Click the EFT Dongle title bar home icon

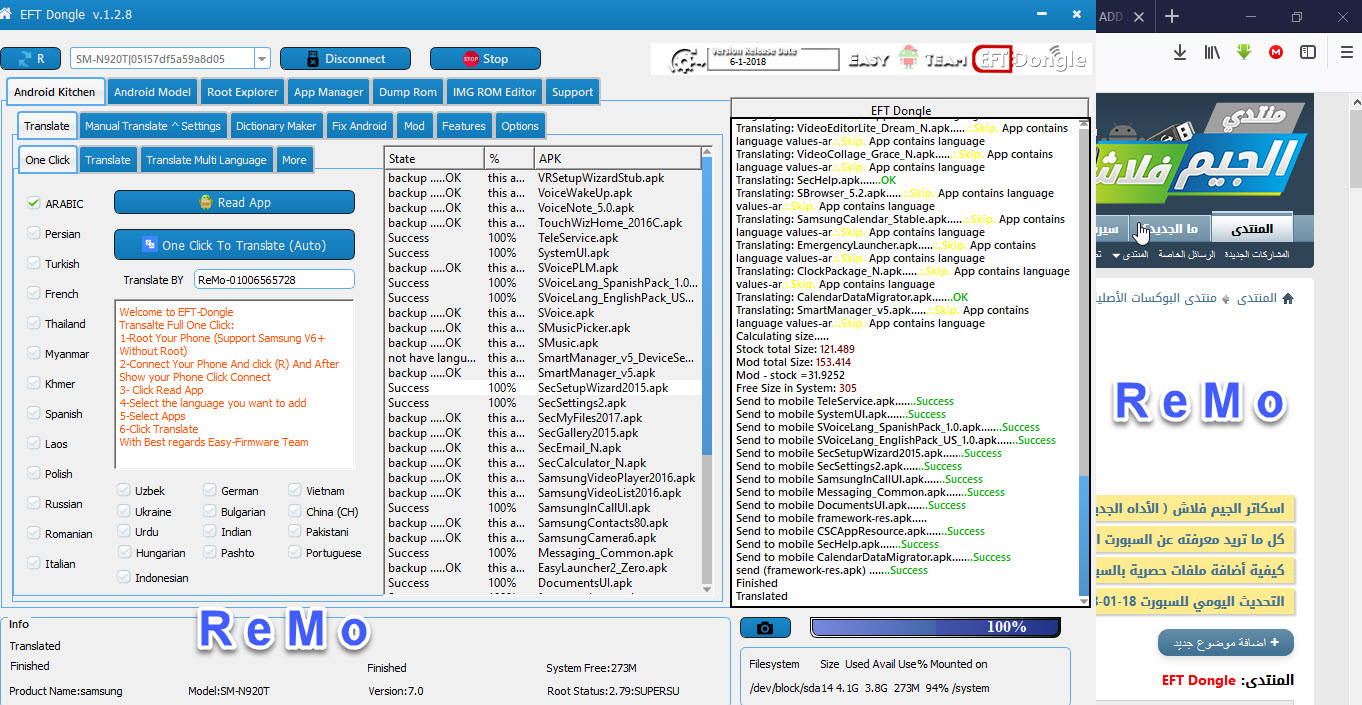(7, 15)
